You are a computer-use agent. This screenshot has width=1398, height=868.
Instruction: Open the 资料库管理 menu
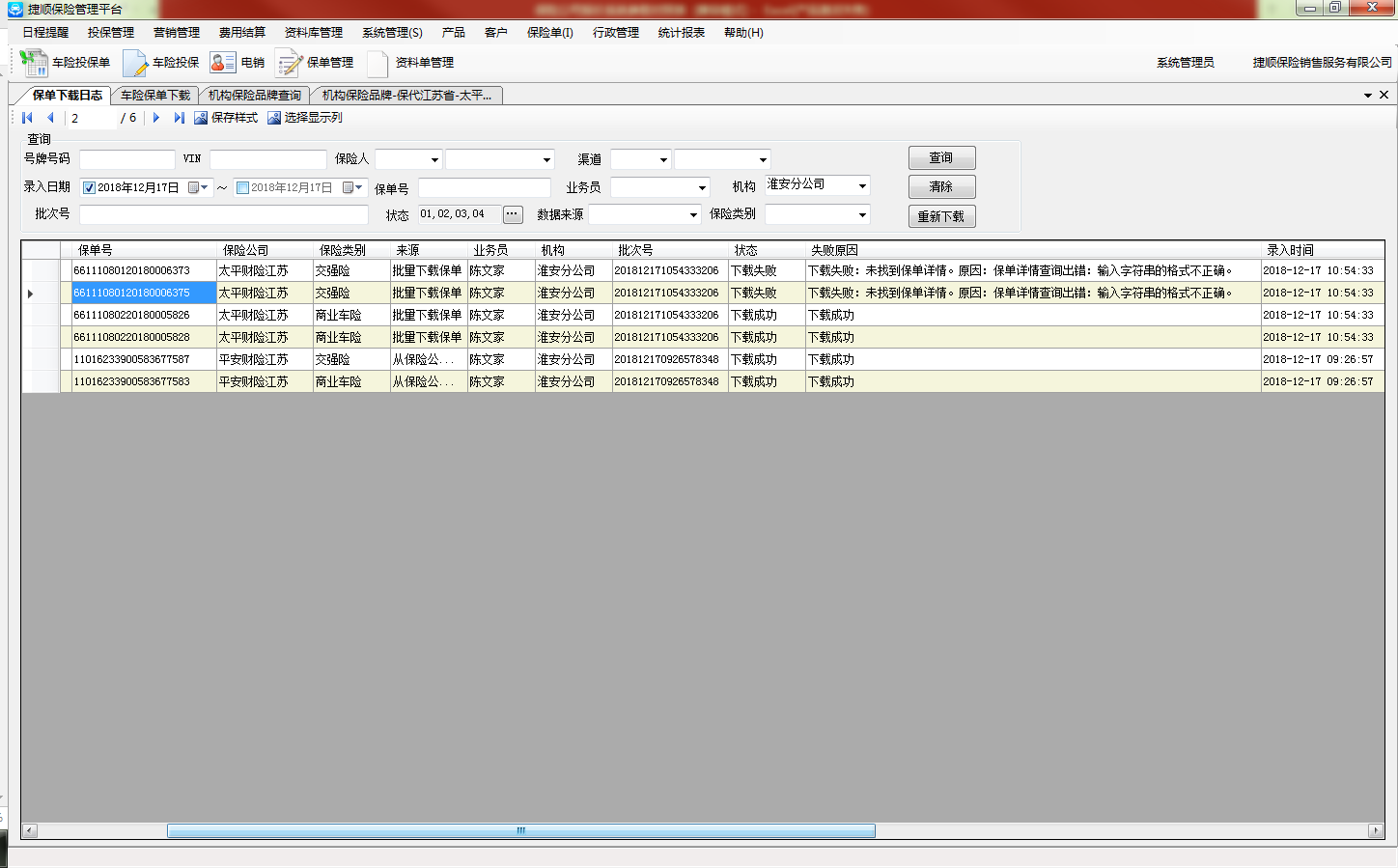click(314, 33)
